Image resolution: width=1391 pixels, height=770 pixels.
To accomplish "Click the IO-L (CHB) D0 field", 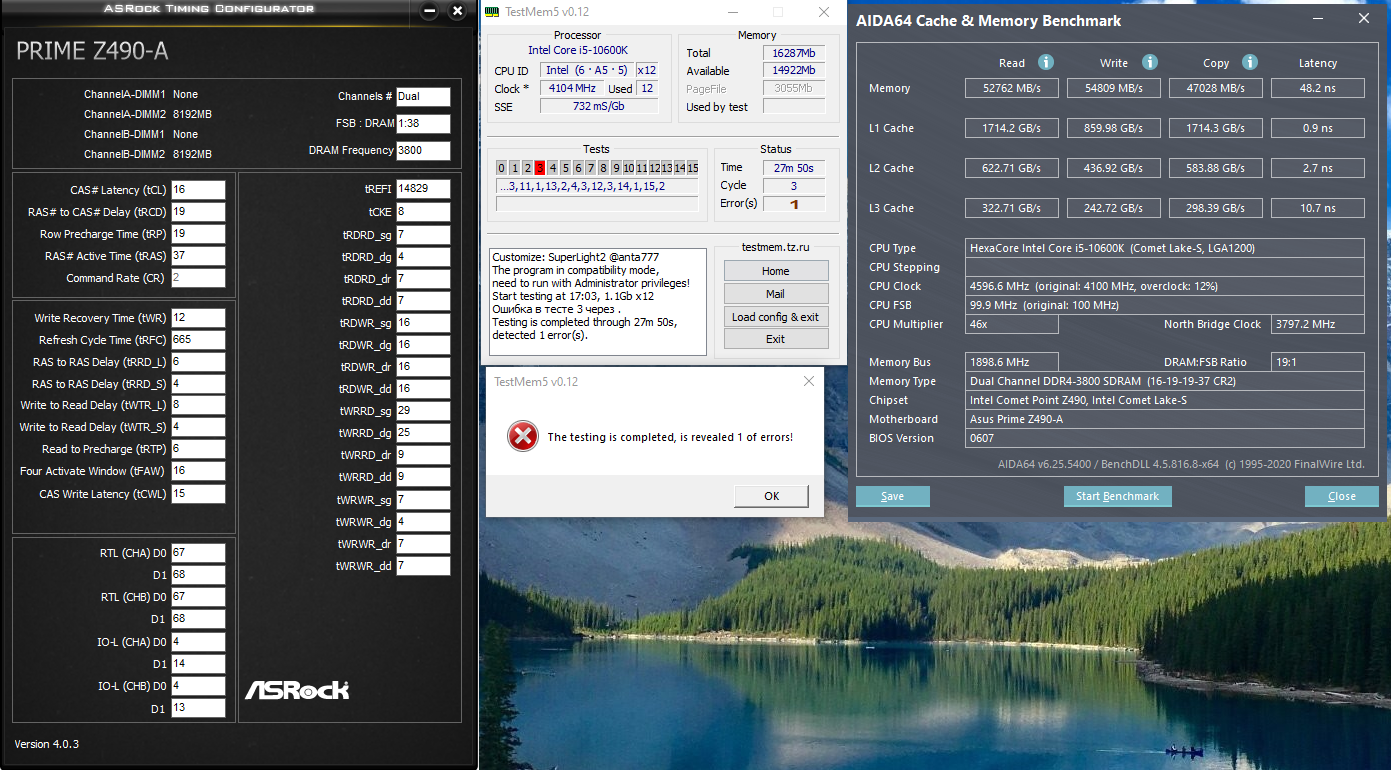I will click(198, 686).
